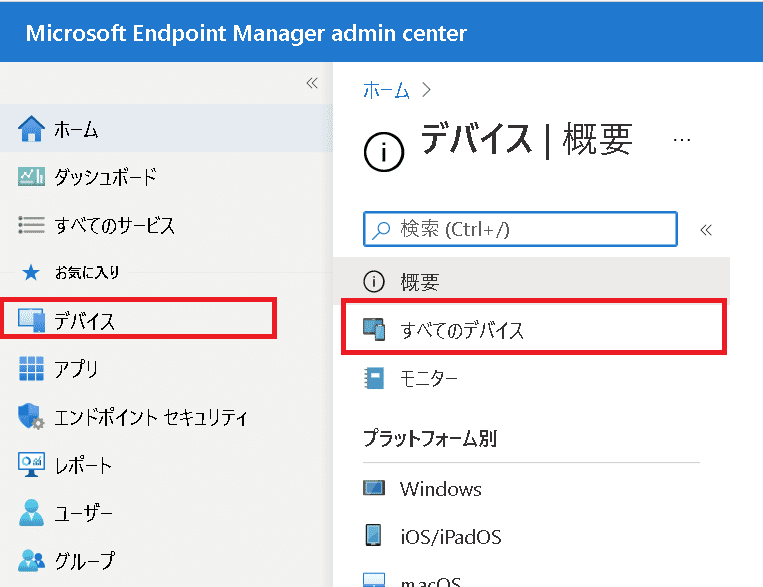Click the ホーム breadcrumb link
The image size is (763, 587).
(x=386, y=90)
